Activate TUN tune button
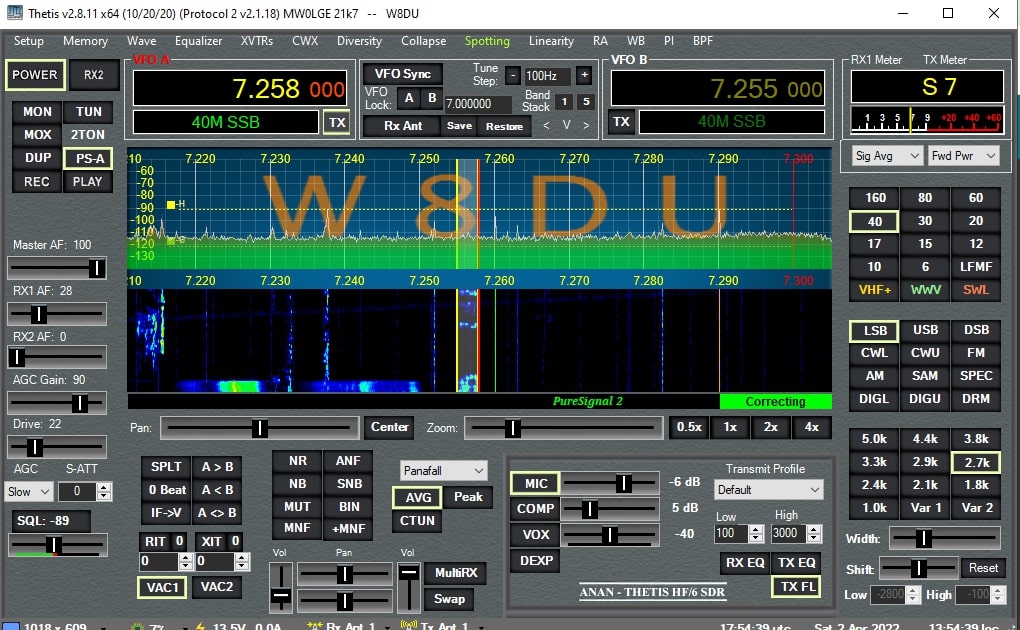This screenshot has height=630, width=1020. pos(88,112)
